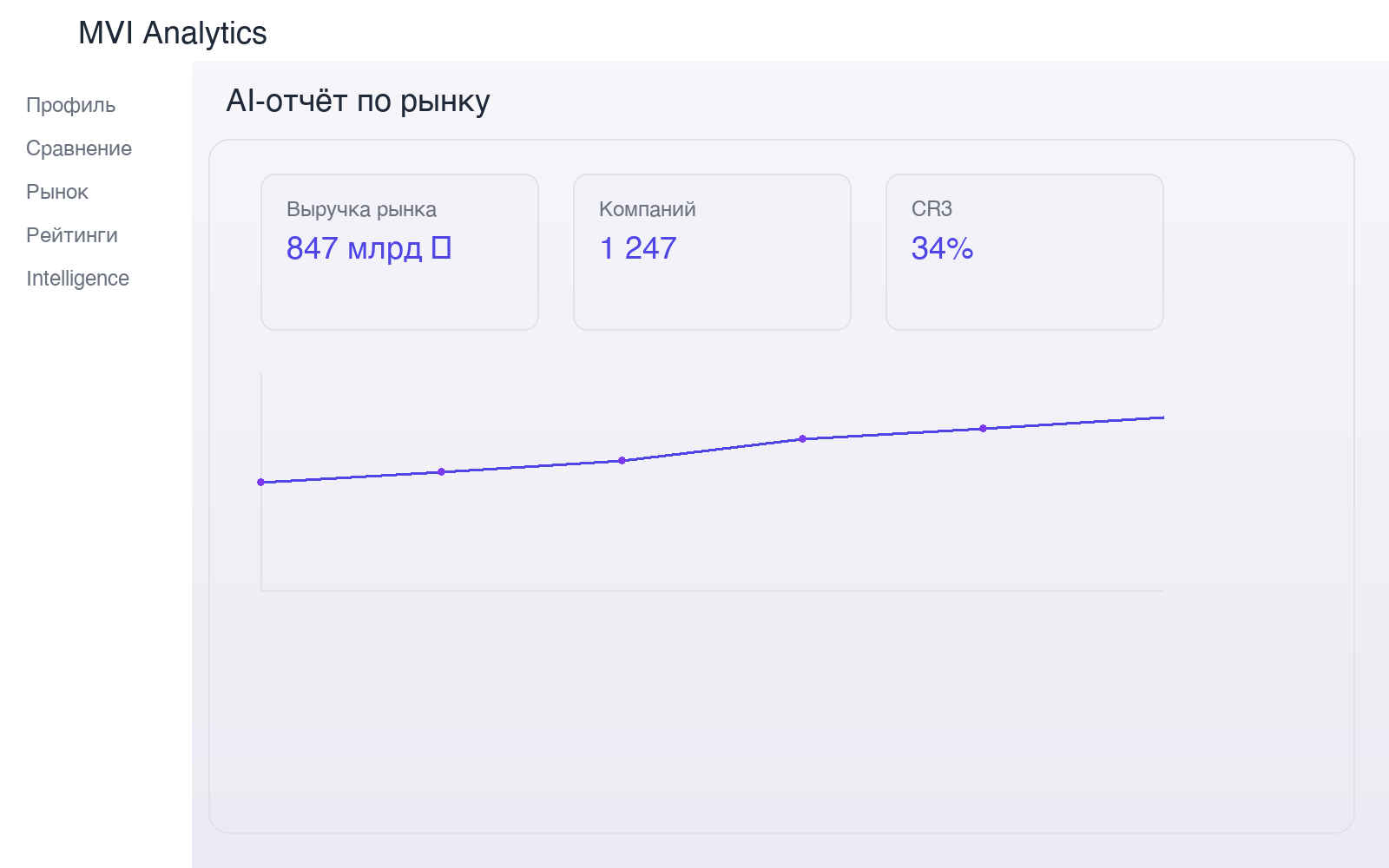Open the CR3 metric card
The width and height of the screenshot is (1389, 868).
point(1024,252)
